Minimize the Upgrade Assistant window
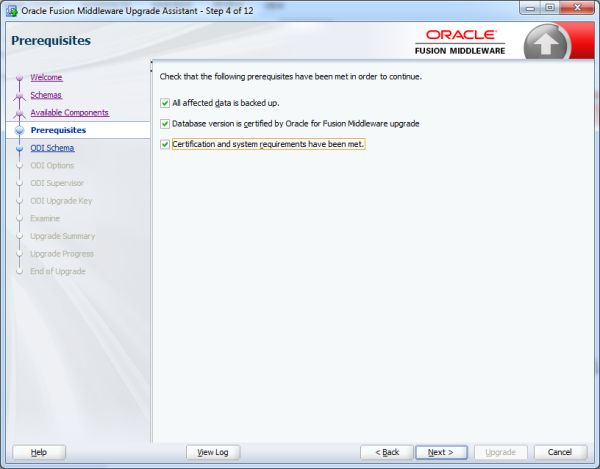The image size is (600, 469). click(x=530, y=8)
